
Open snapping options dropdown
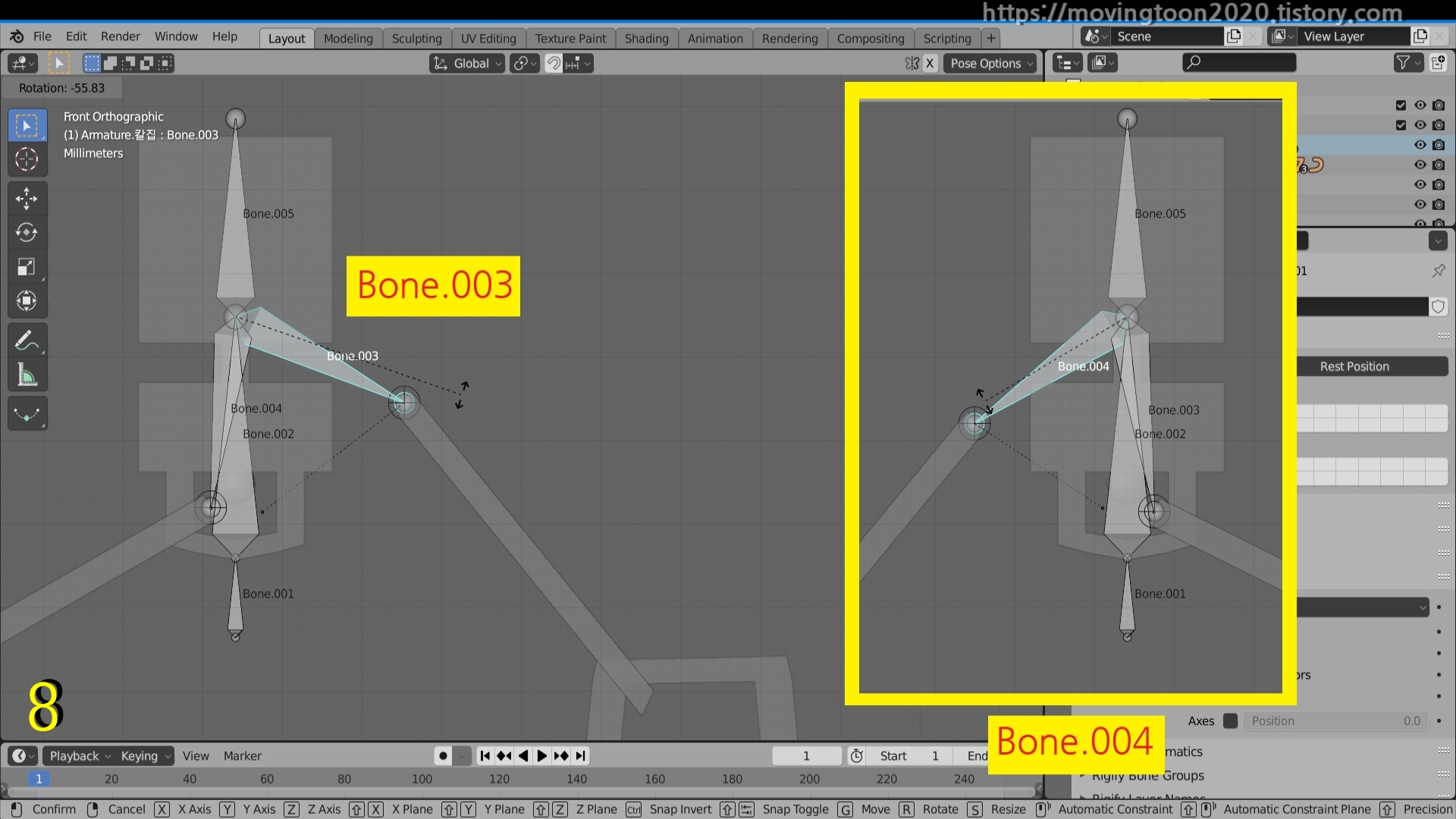pyautogui.click(x=578, y=64)
